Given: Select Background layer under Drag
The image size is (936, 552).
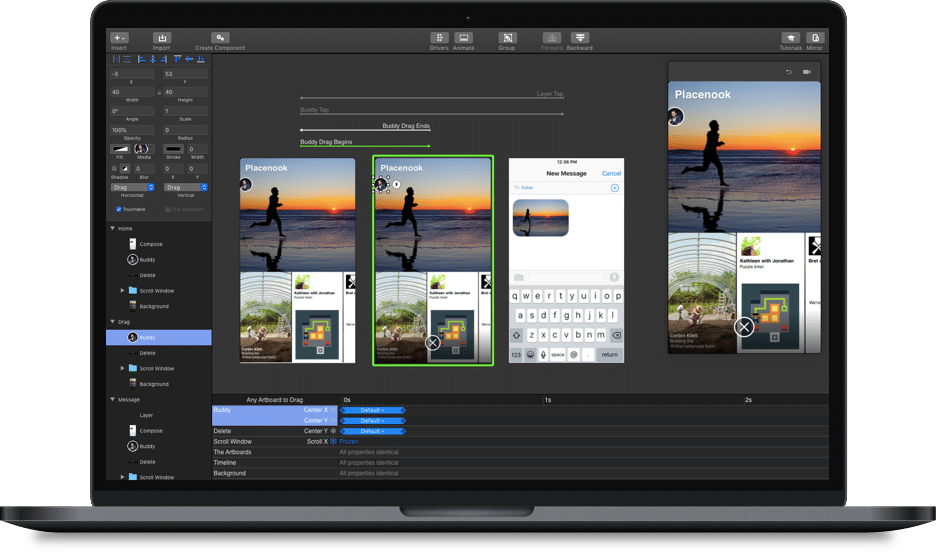Looking at the screenshot, I should [x=159, y=384].
